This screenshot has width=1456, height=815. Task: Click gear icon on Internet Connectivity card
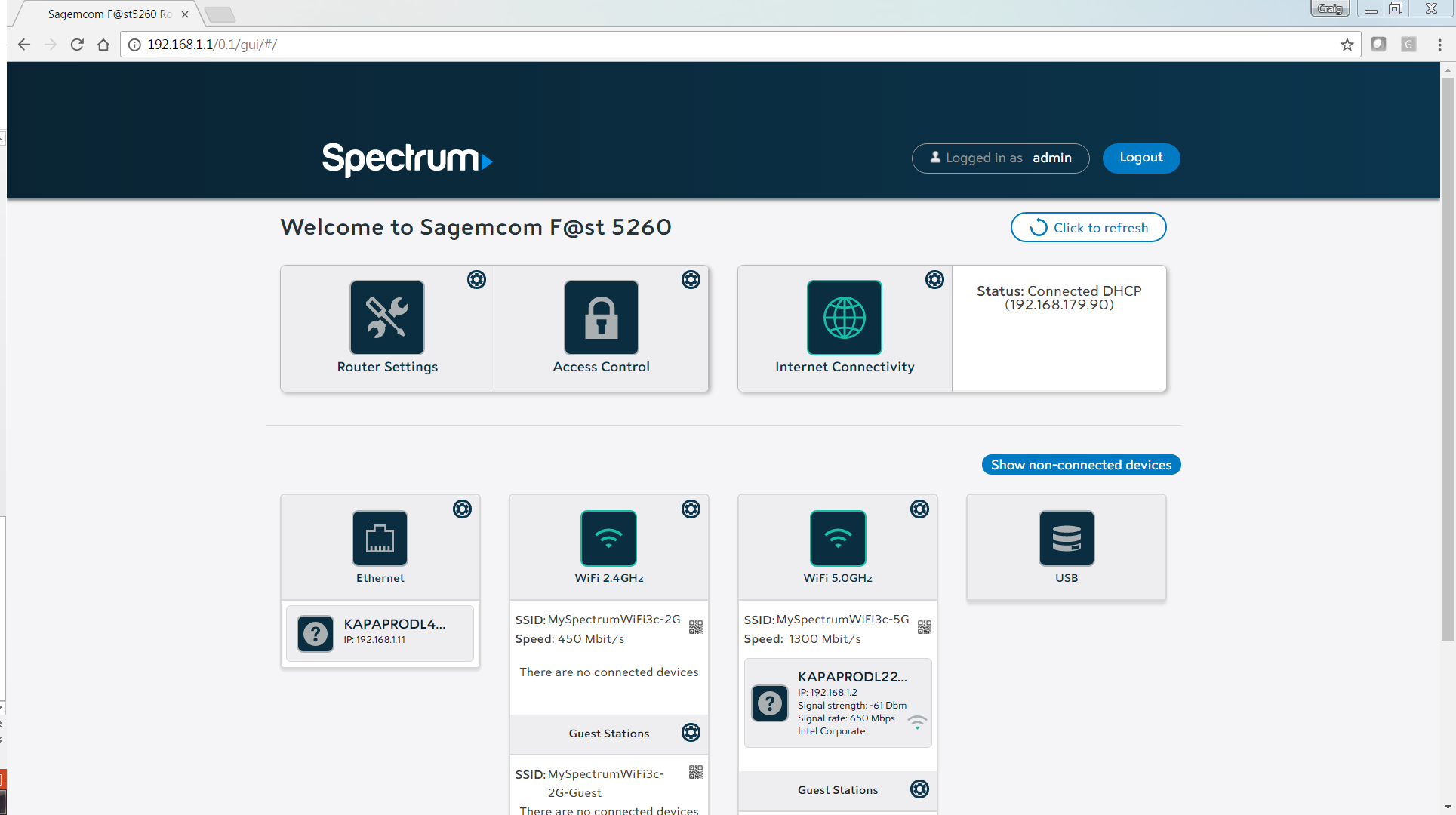(x=934, y=280)
